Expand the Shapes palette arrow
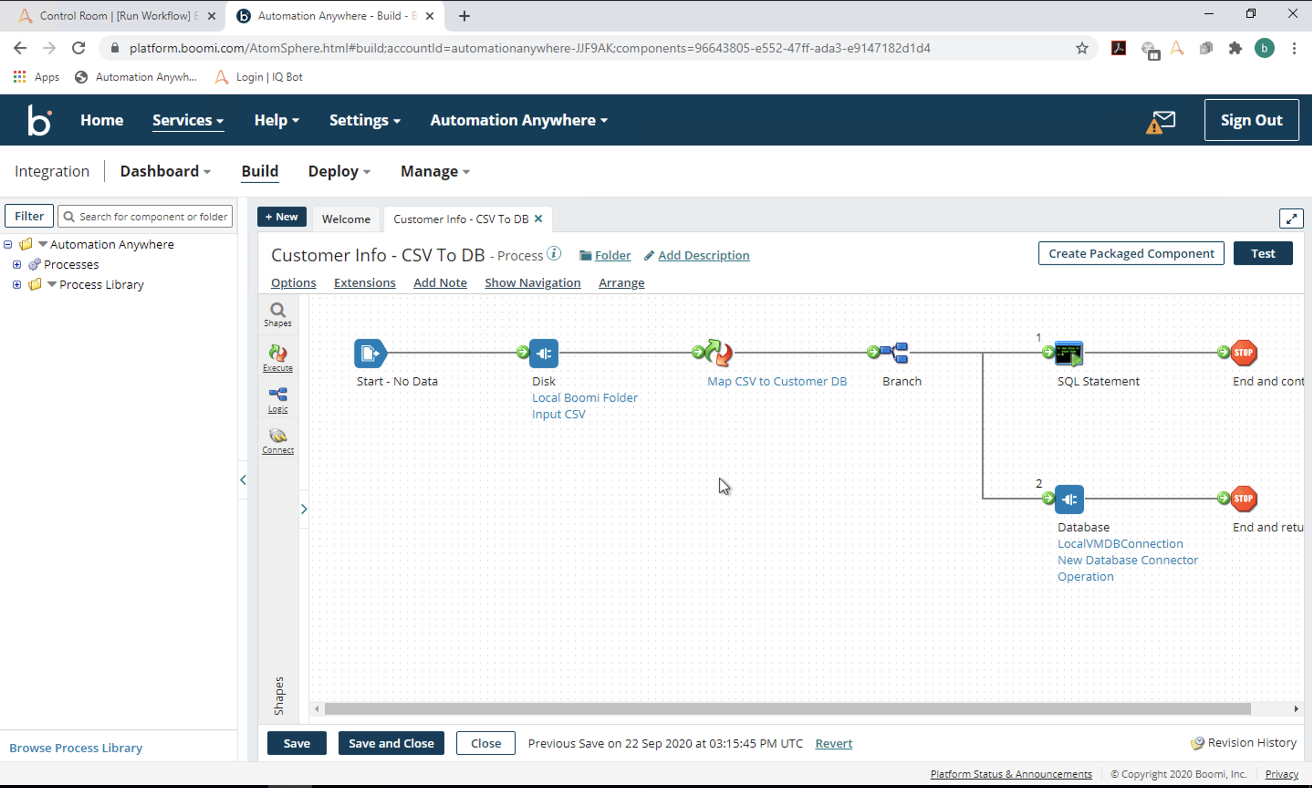1312x788 pixels. [304, 509]
